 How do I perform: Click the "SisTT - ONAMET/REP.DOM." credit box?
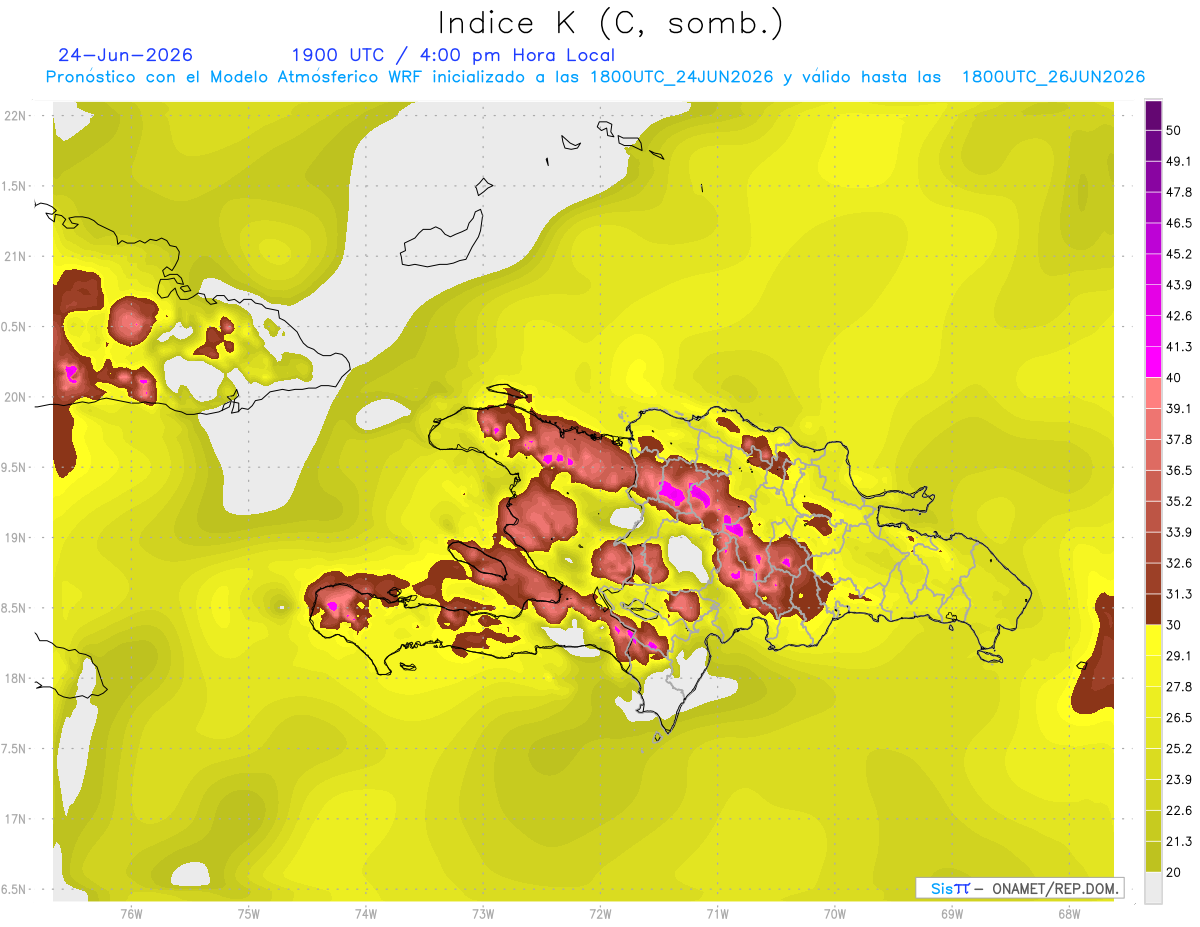[1019, 888]
